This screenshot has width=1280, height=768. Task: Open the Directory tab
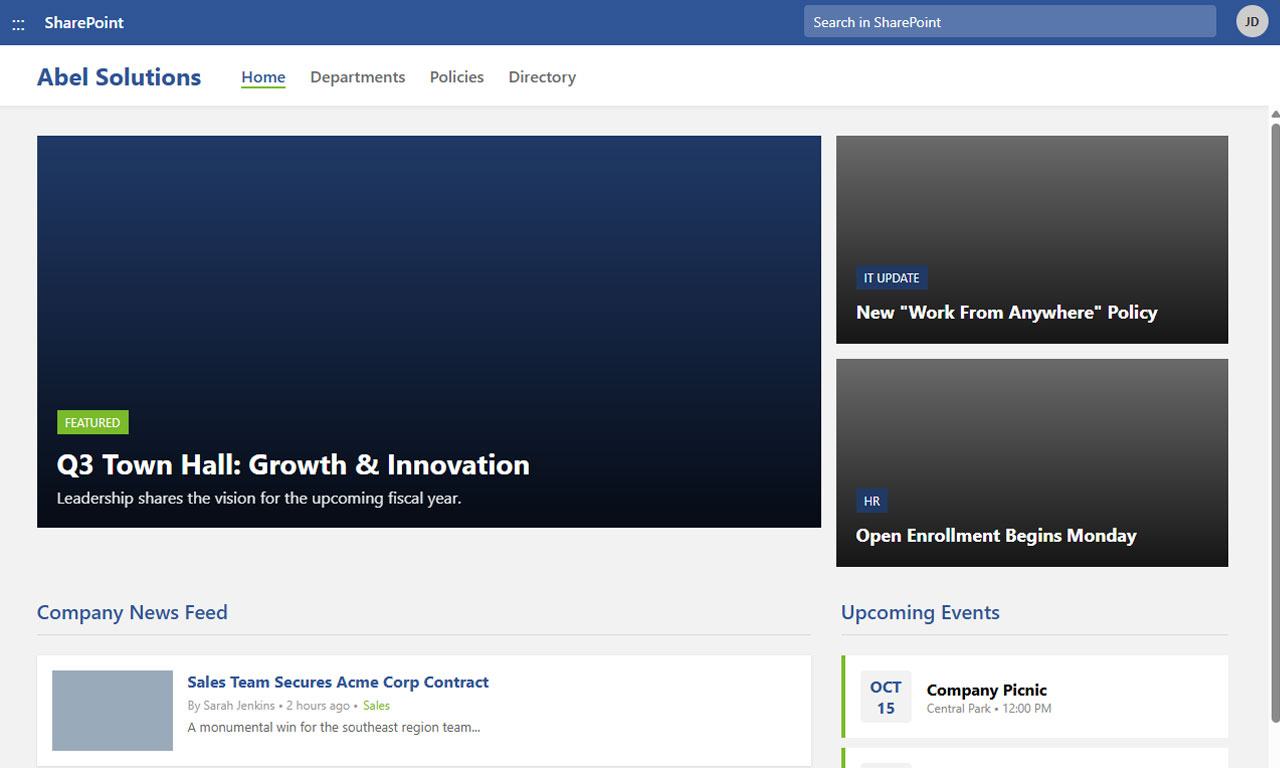point(541,76)
